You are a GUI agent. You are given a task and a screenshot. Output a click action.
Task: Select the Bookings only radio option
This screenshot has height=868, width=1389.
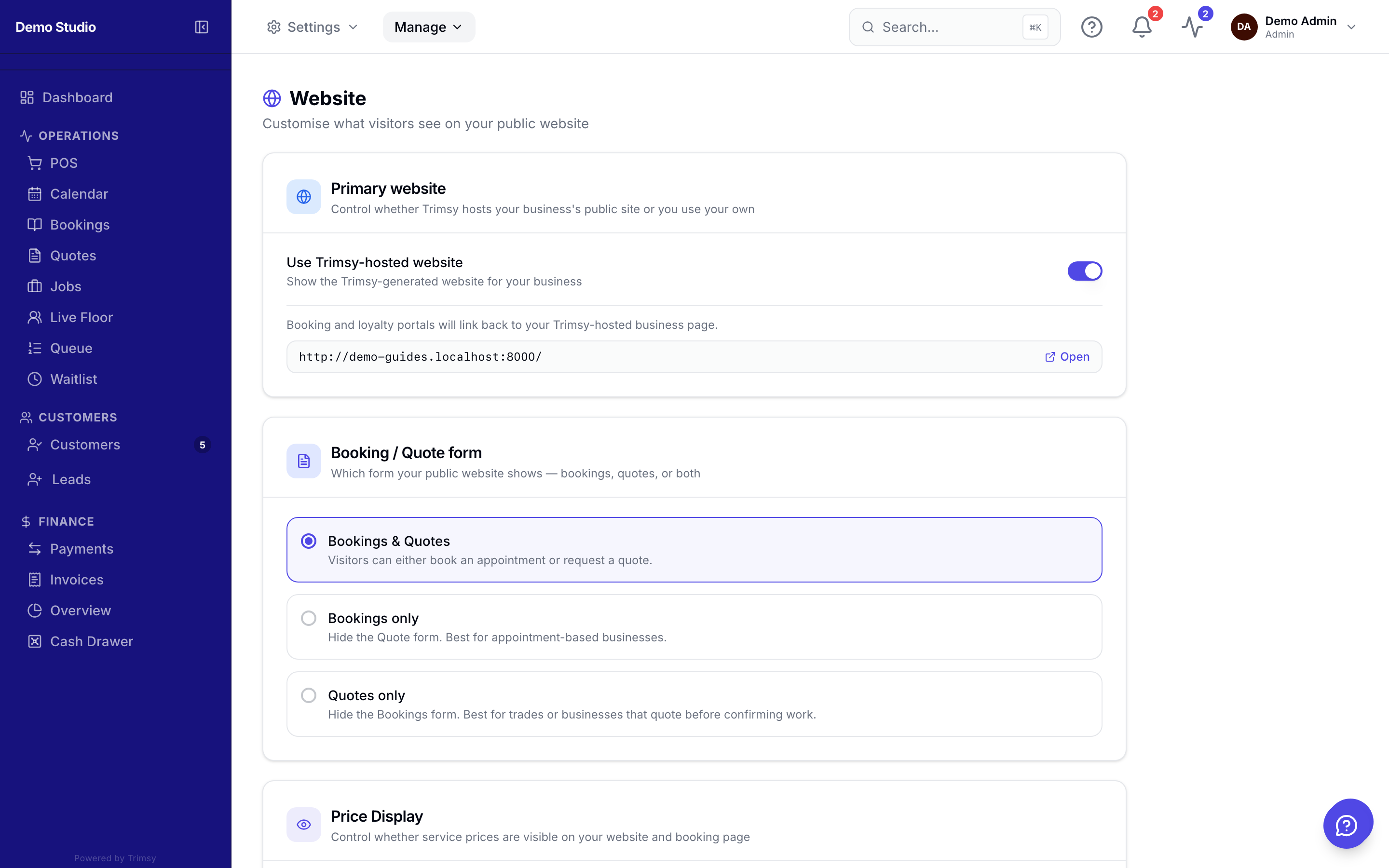point(309,618)
